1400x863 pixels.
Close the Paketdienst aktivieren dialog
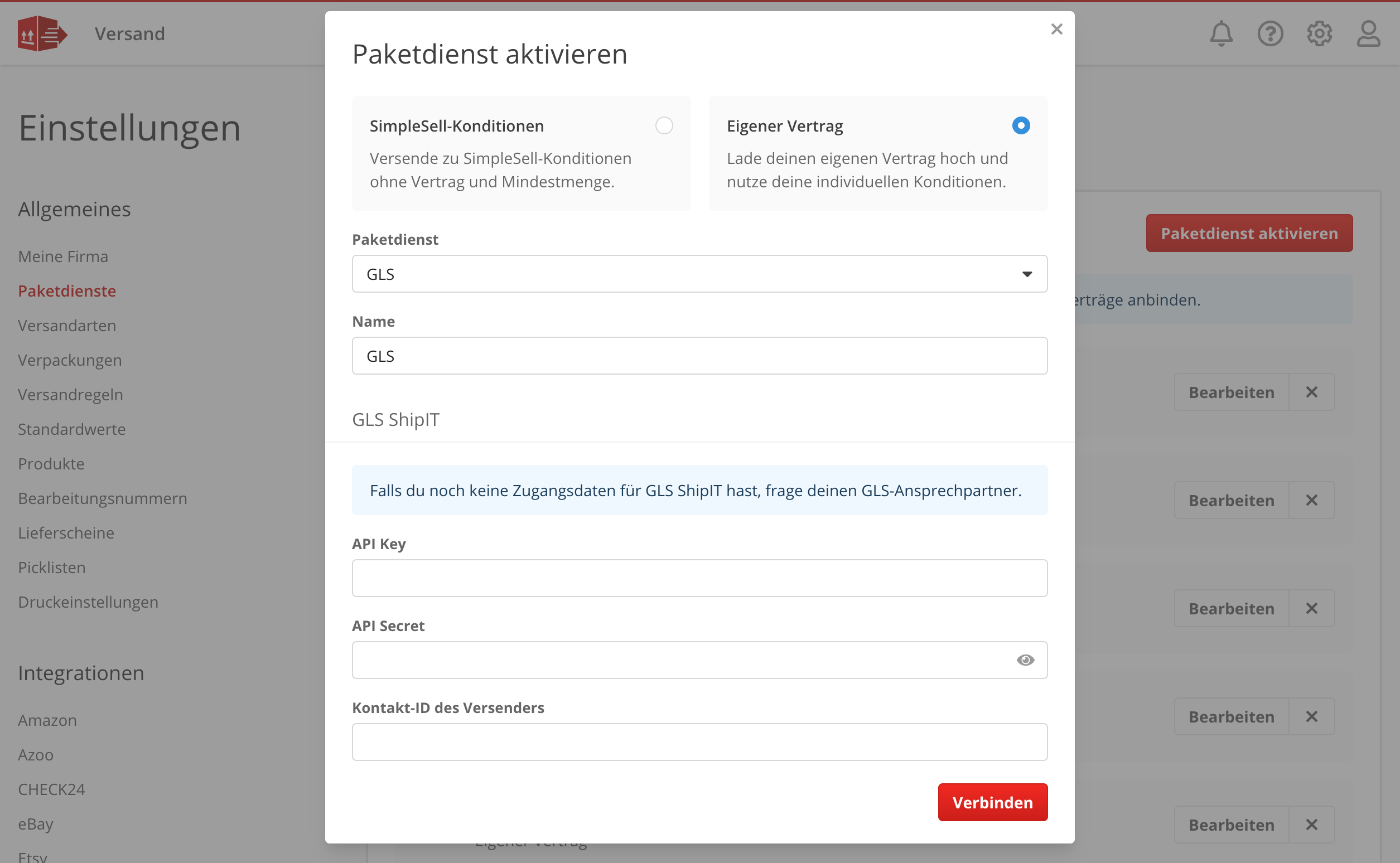tap(1056, 29)
